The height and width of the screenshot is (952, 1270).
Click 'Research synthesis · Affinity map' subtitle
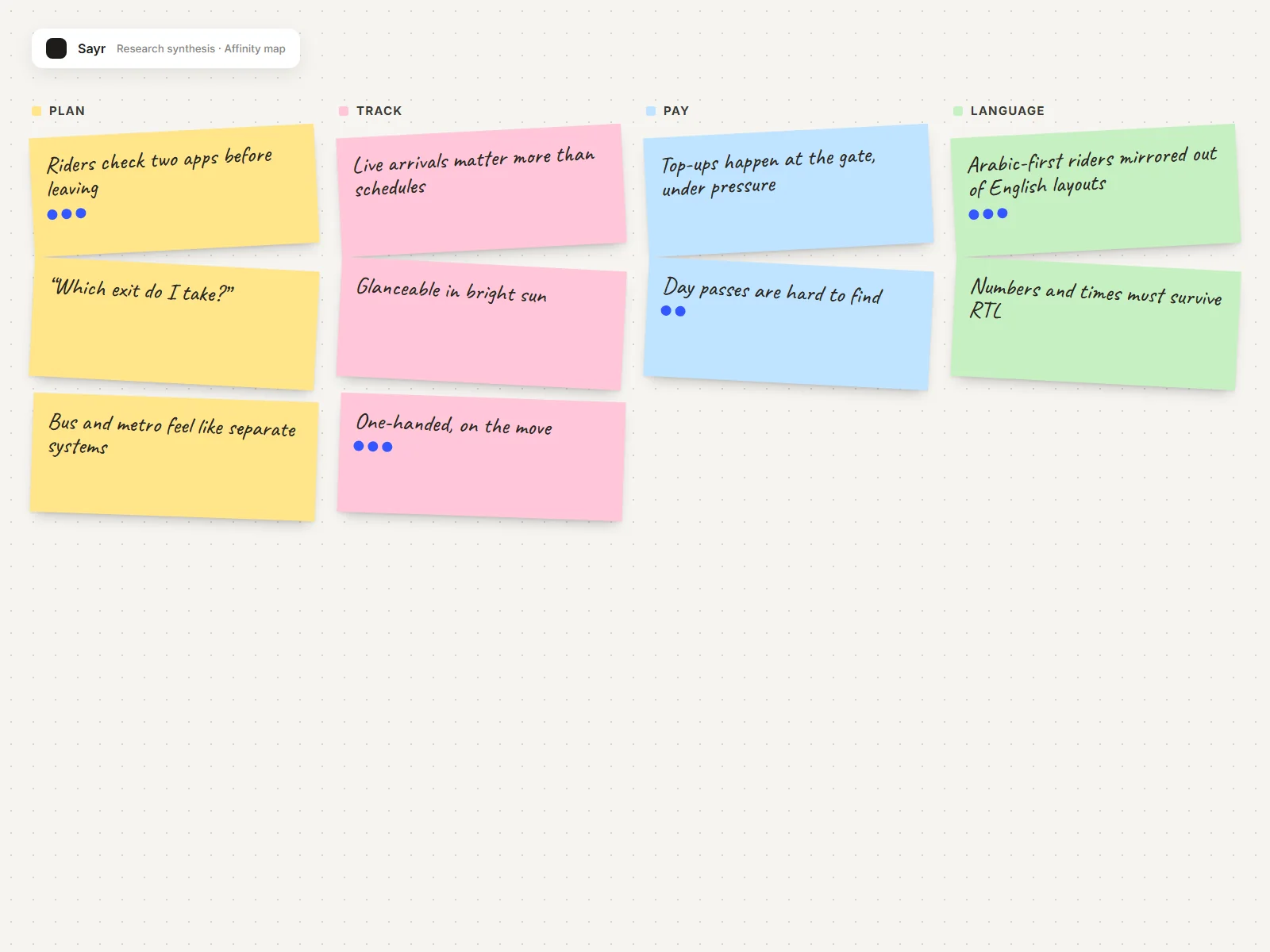pyautogui.click(x=201, y=48)
